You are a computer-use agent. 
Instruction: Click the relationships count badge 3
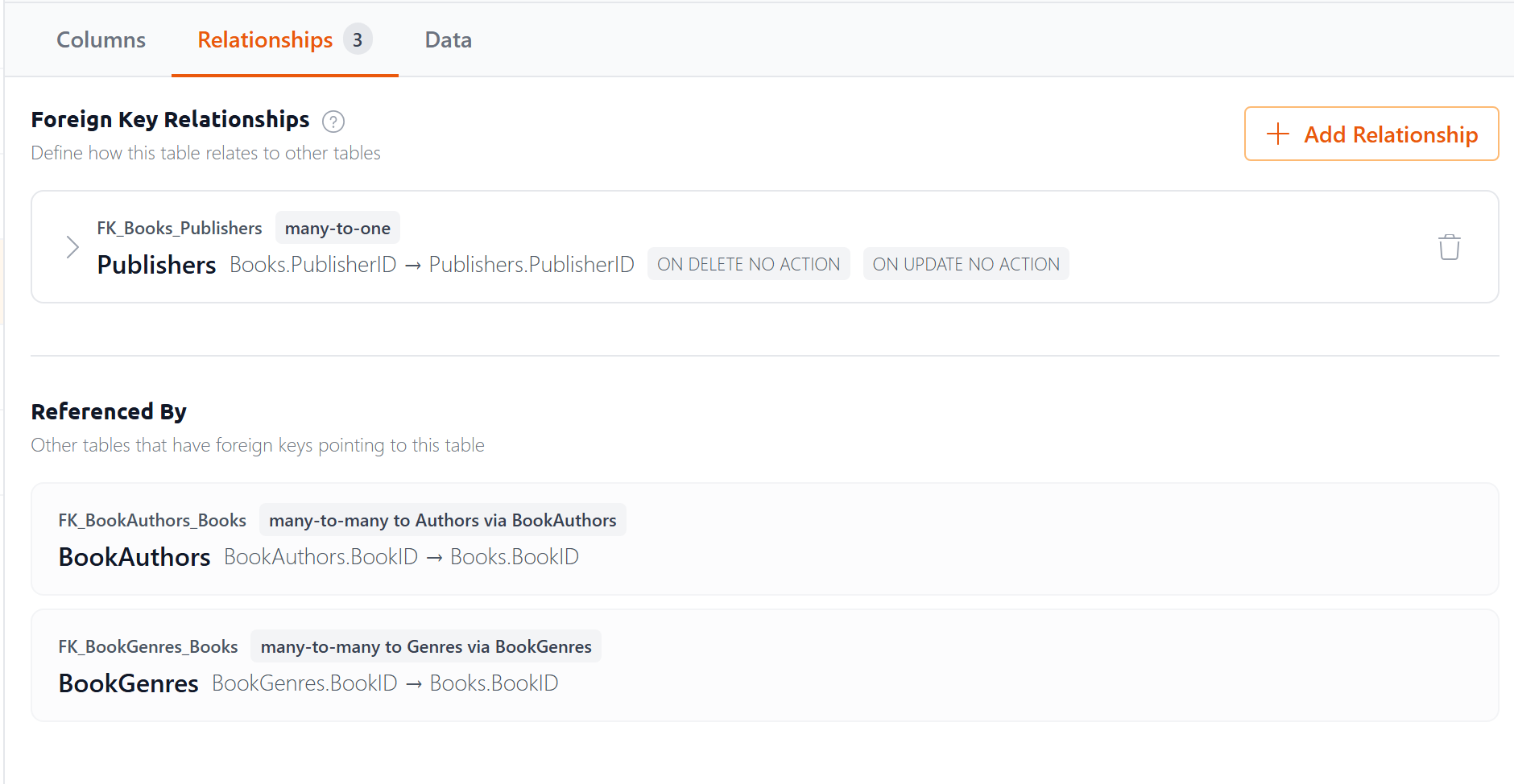point(358,39)
